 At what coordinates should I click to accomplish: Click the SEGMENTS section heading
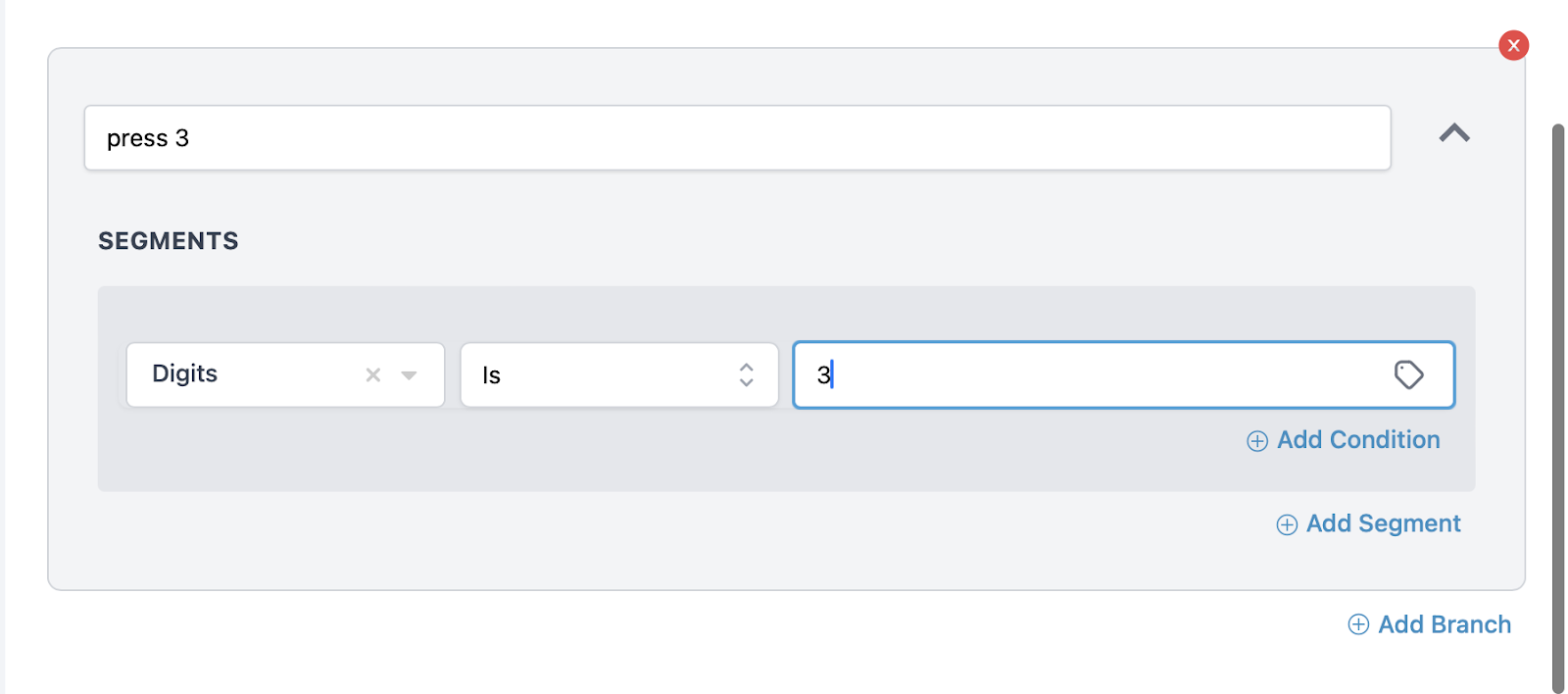(x=168, y=241)
